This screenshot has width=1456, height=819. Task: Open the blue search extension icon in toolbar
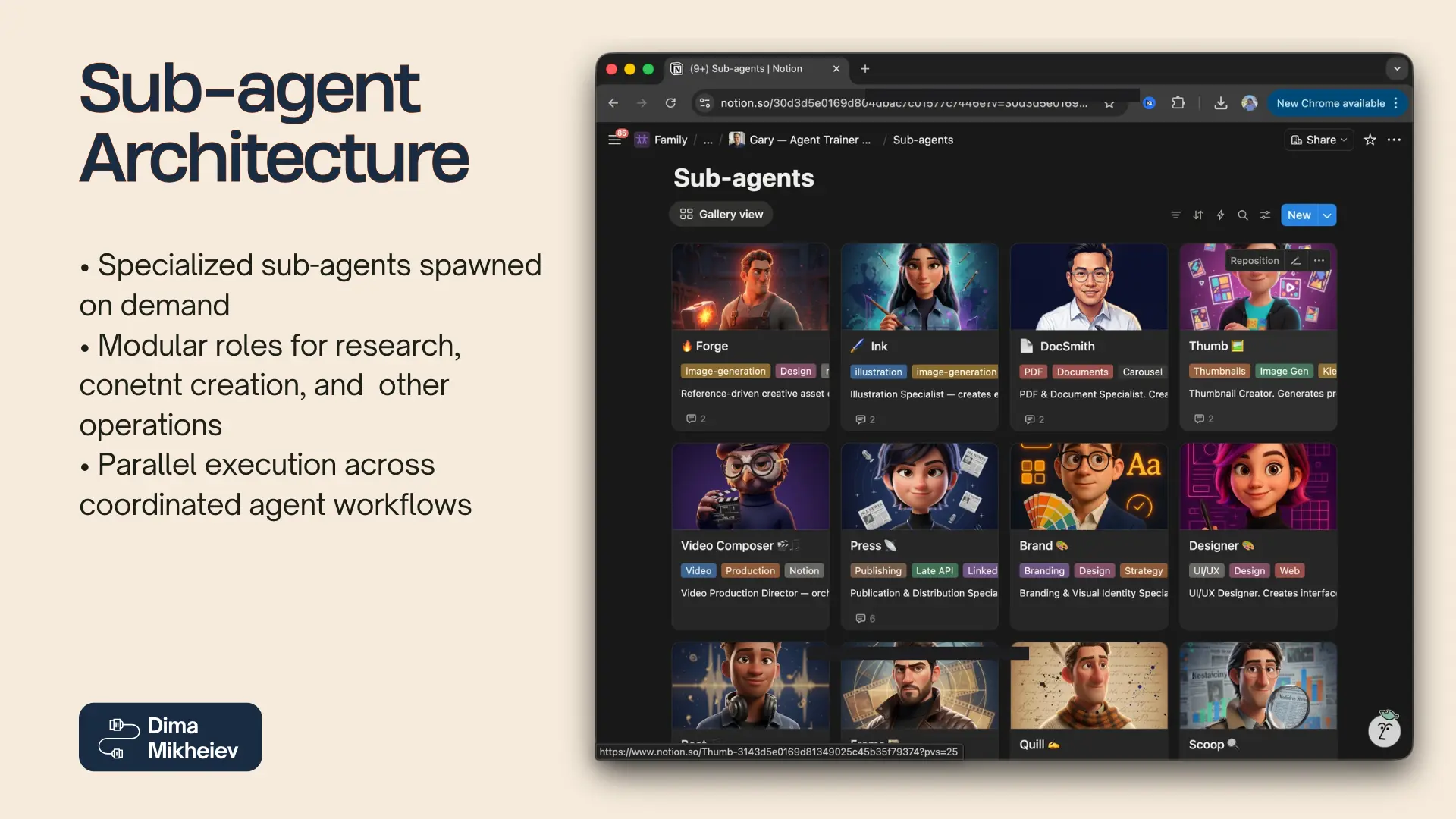(x=1149, y=103)
